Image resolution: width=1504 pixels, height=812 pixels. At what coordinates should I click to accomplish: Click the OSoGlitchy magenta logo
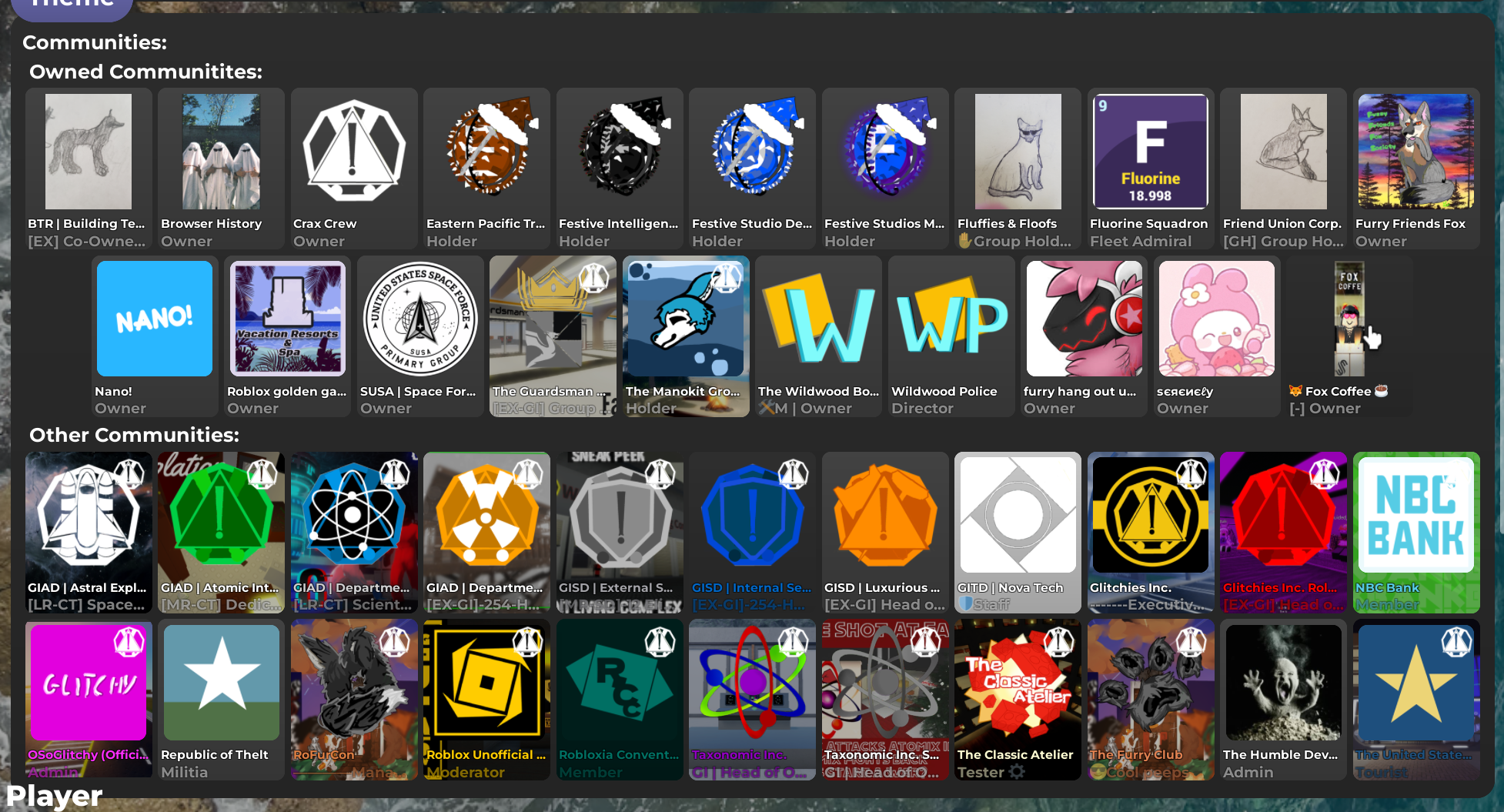tap(88, 682)
